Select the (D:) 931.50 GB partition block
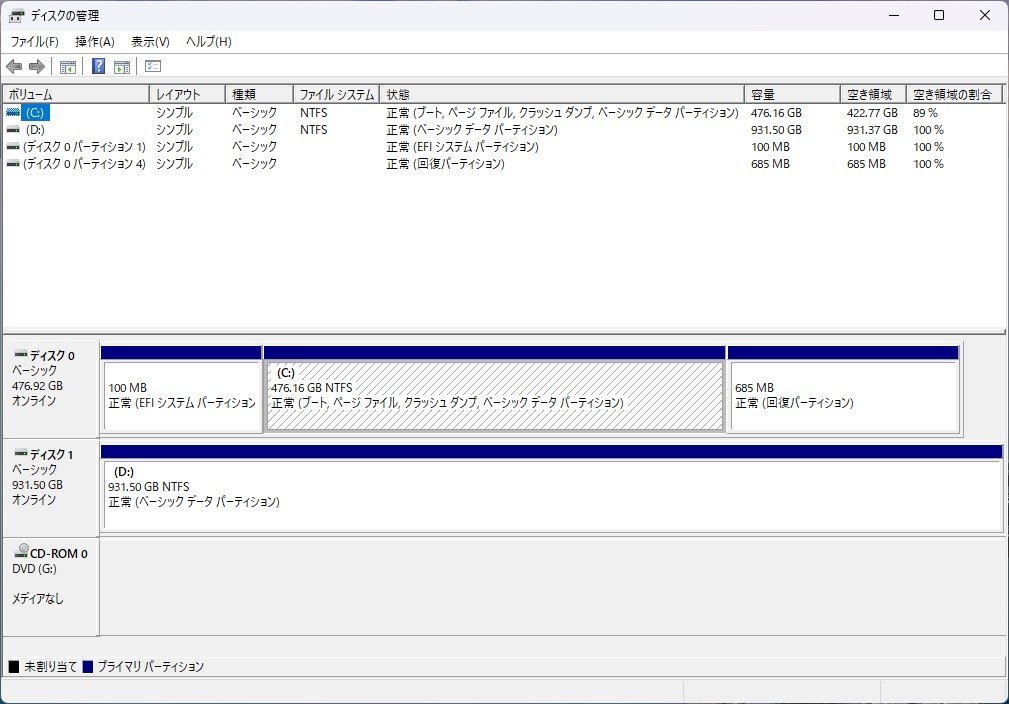 pyautogui.click(x=551, y=488)
